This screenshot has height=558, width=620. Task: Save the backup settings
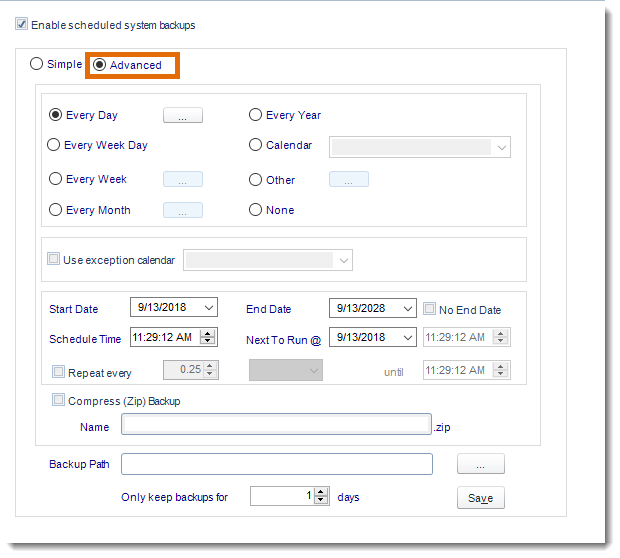coord(481,497)
